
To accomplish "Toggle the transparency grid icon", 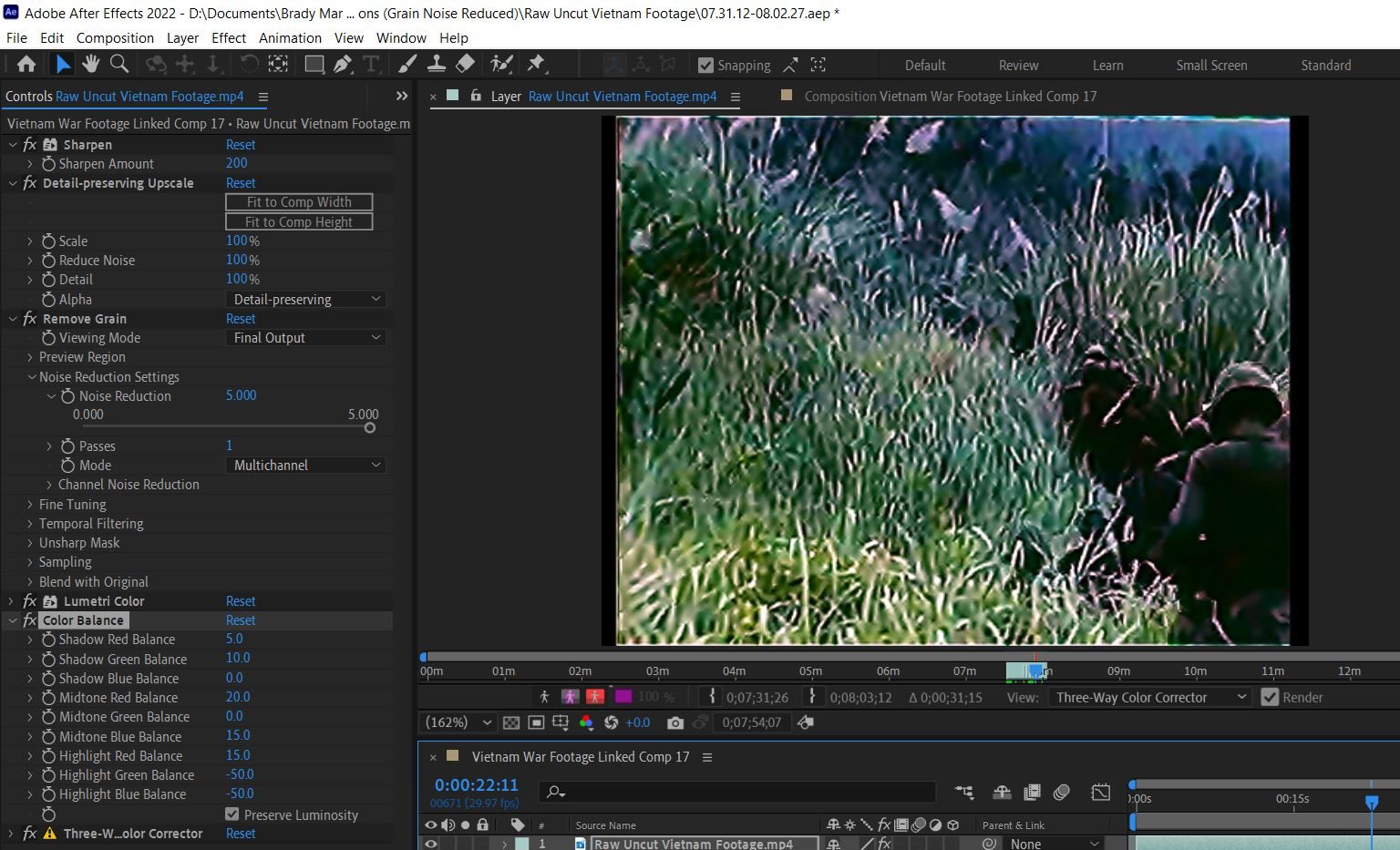I will (511, 722).
